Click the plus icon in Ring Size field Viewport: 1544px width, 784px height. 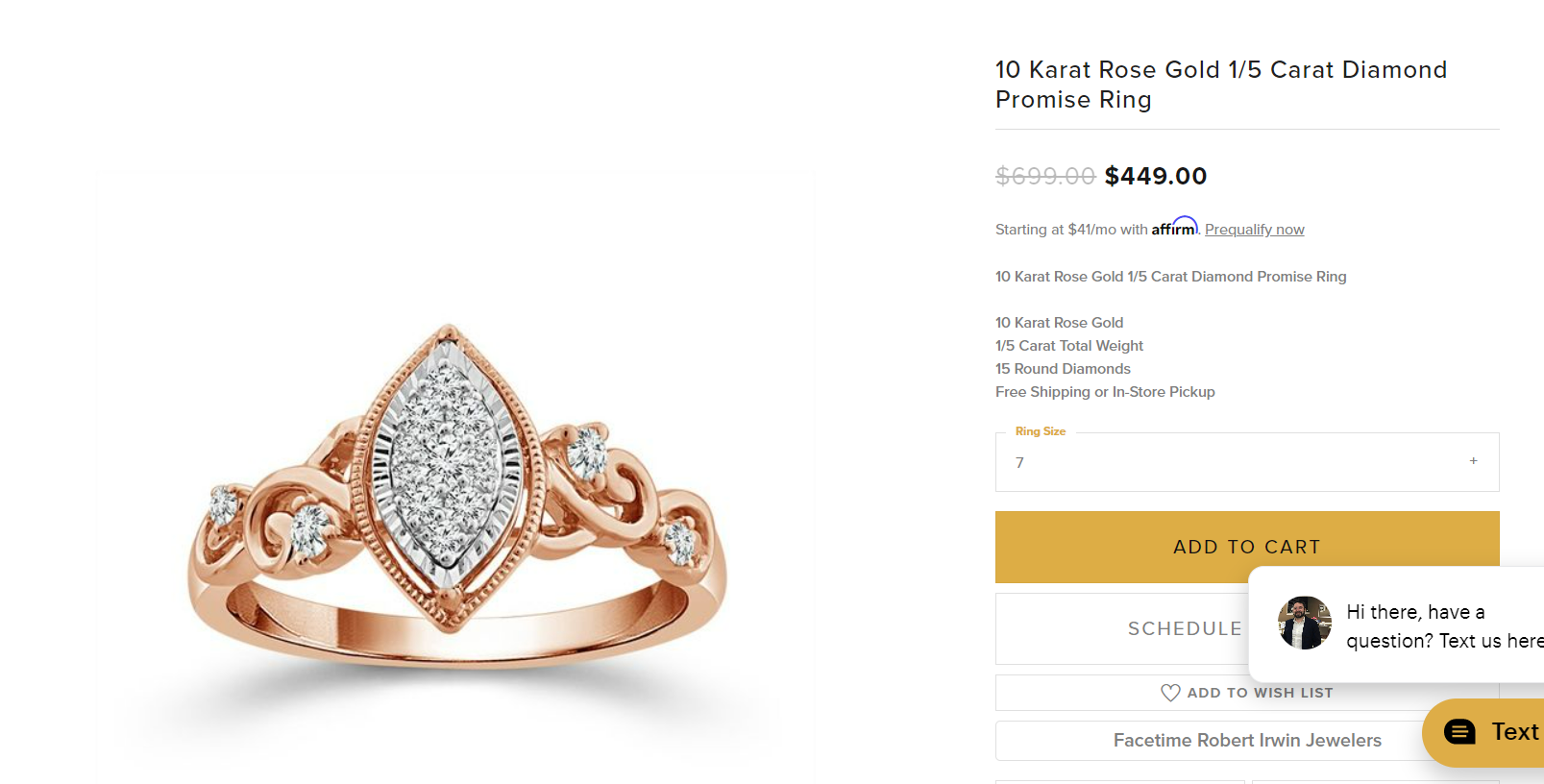point(1473,461)
